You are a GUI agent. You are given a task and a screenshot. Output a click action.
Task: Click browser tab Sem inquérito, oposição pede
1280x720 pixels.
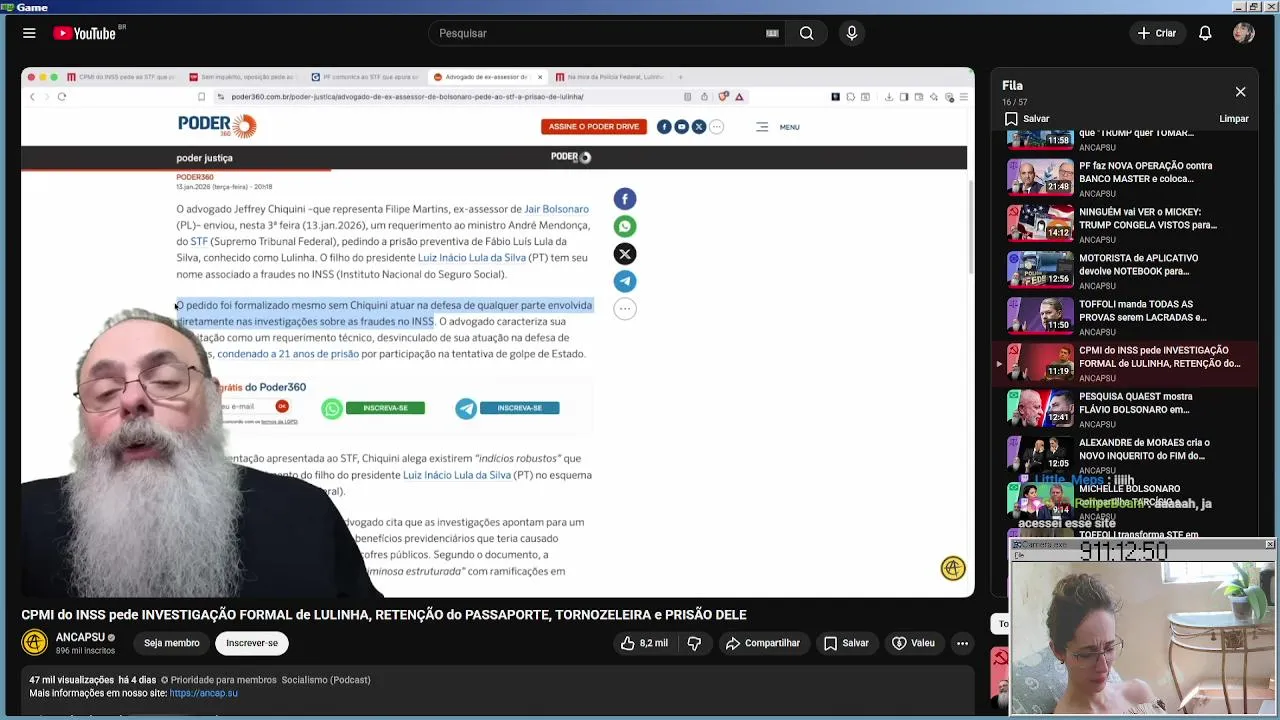click(x=242, y=77)
